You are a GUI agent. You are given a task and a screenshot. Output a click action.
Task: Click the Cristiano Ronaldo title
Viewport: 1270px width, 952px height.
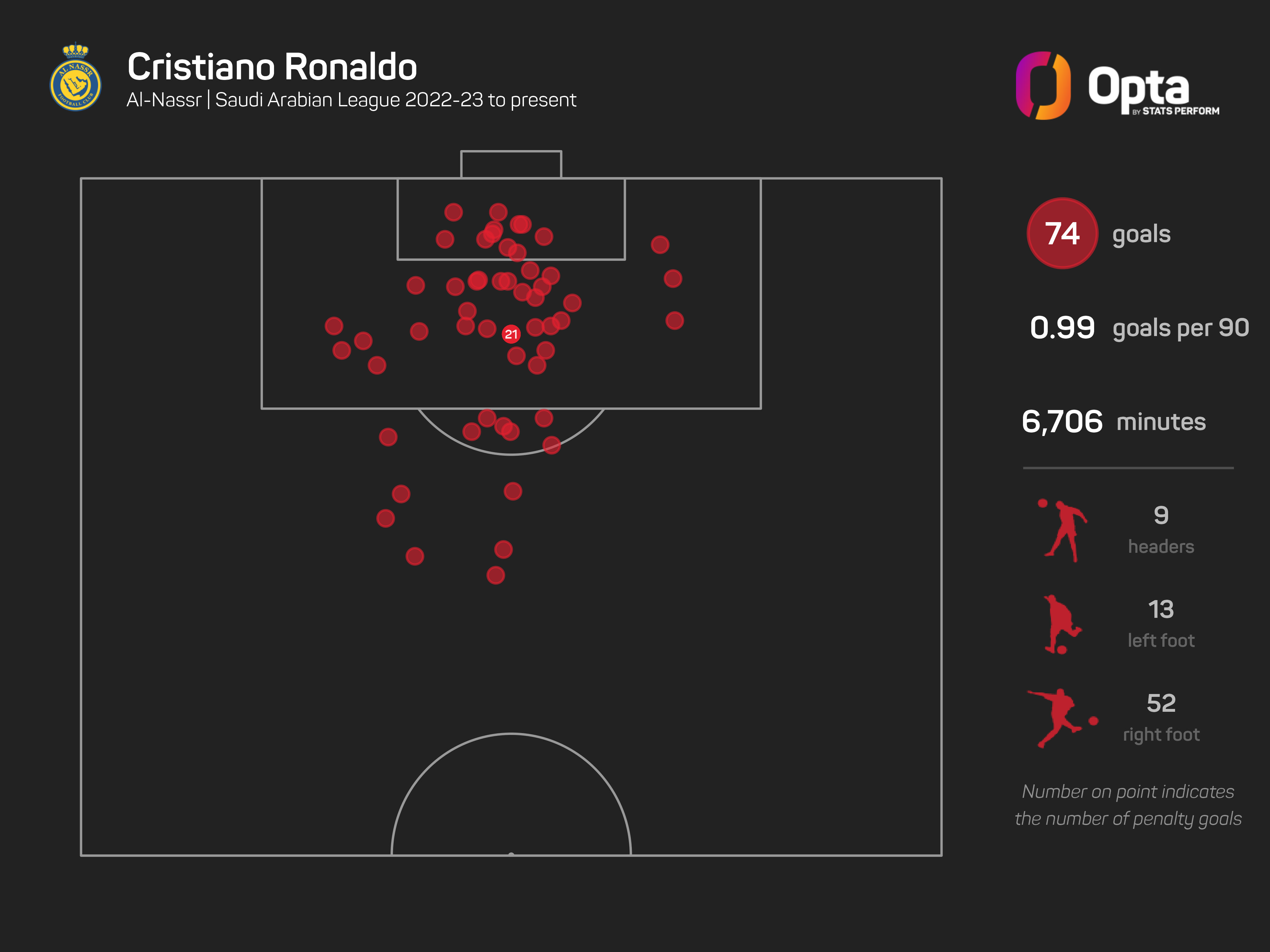(272, 67)
